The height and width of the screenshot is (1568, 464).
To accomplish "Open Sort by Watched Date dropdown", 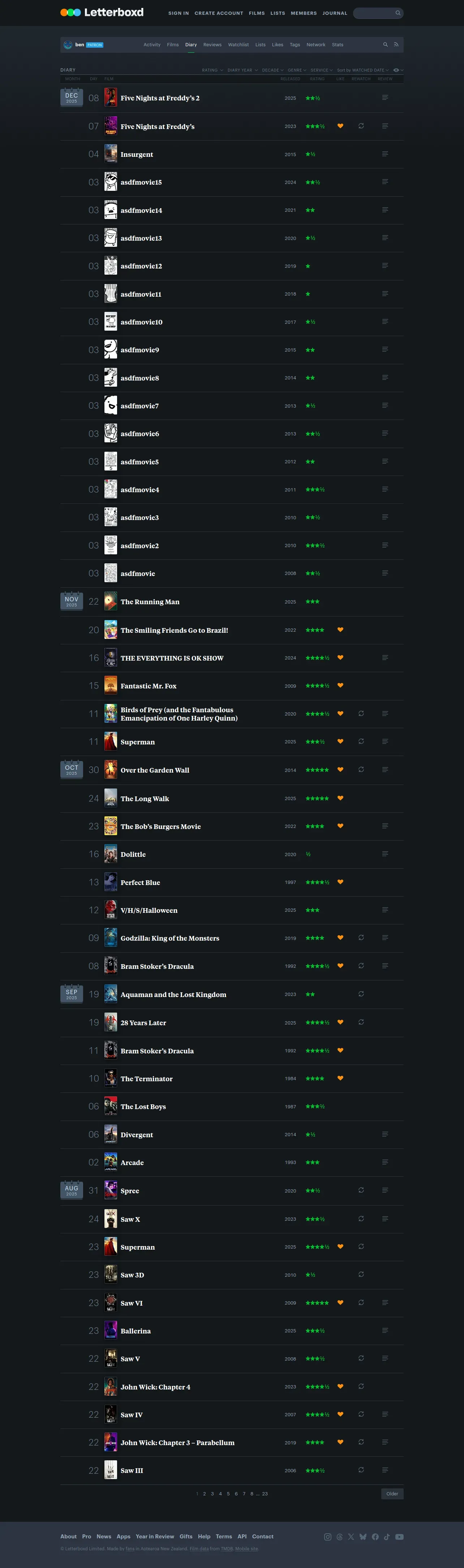I will pos(363,70).
